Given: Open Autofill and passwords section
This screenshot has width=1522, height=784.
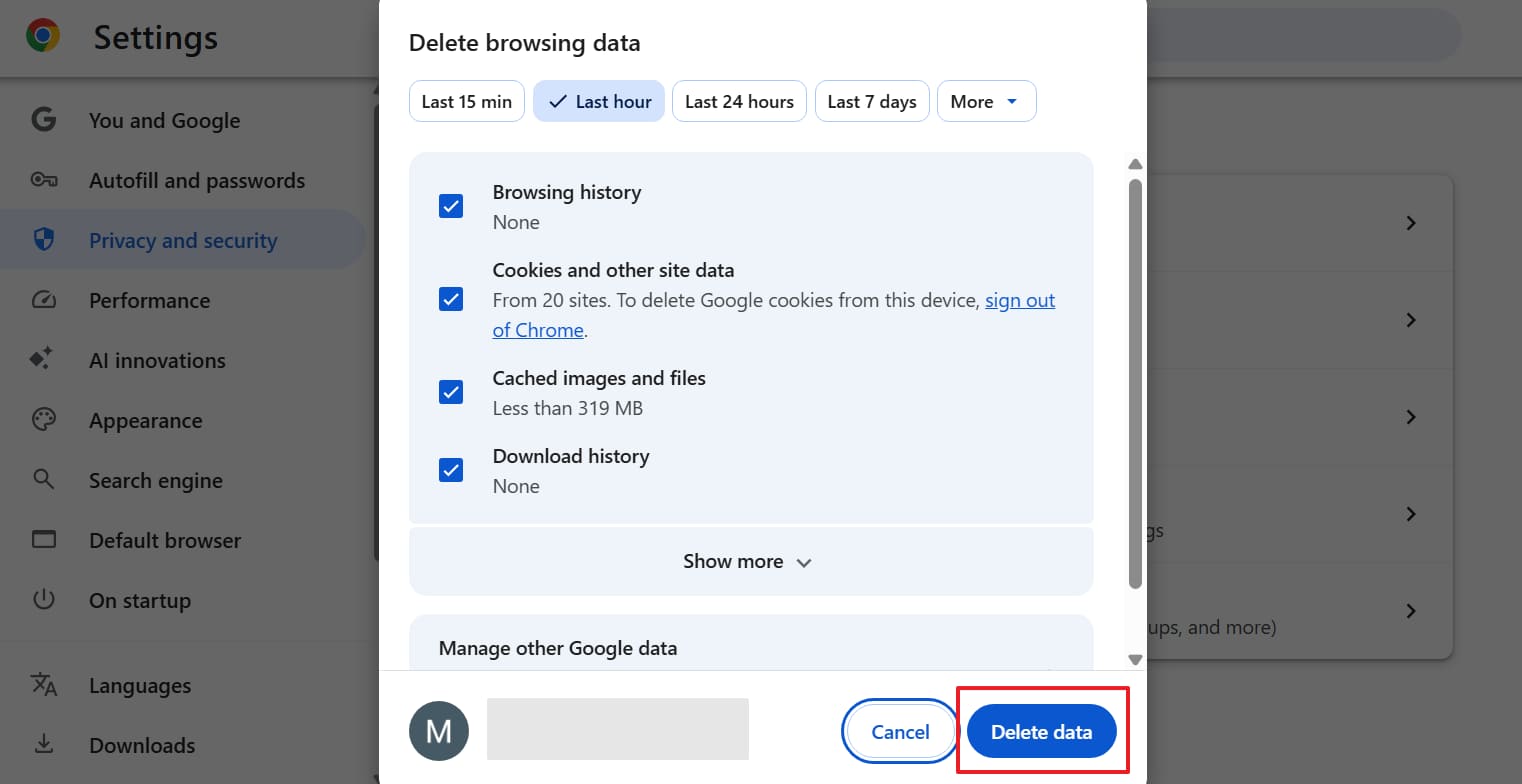Looking at the screenshot, I should (184, 180).
